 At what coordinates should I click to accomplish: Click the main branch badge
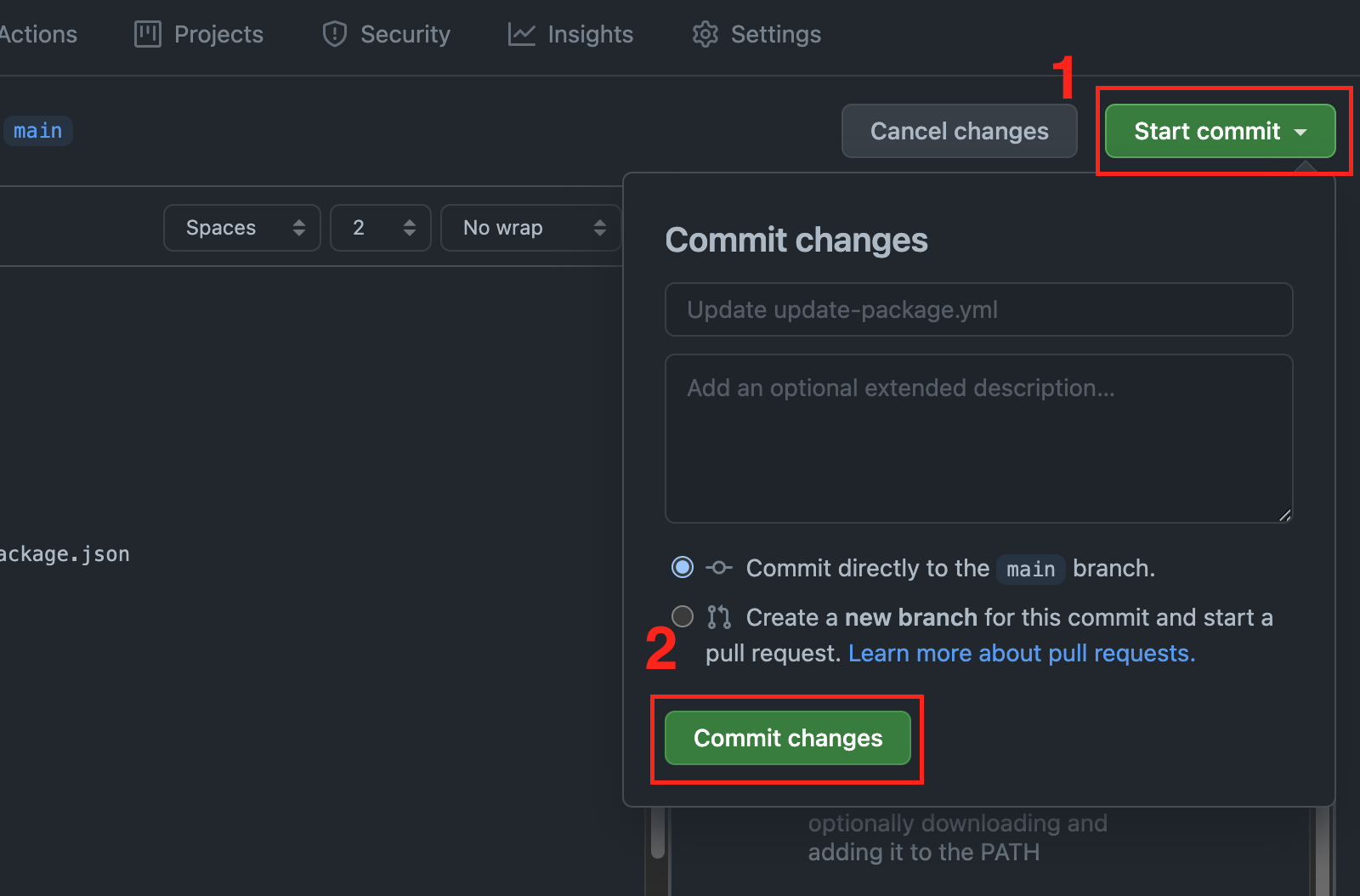37,130
